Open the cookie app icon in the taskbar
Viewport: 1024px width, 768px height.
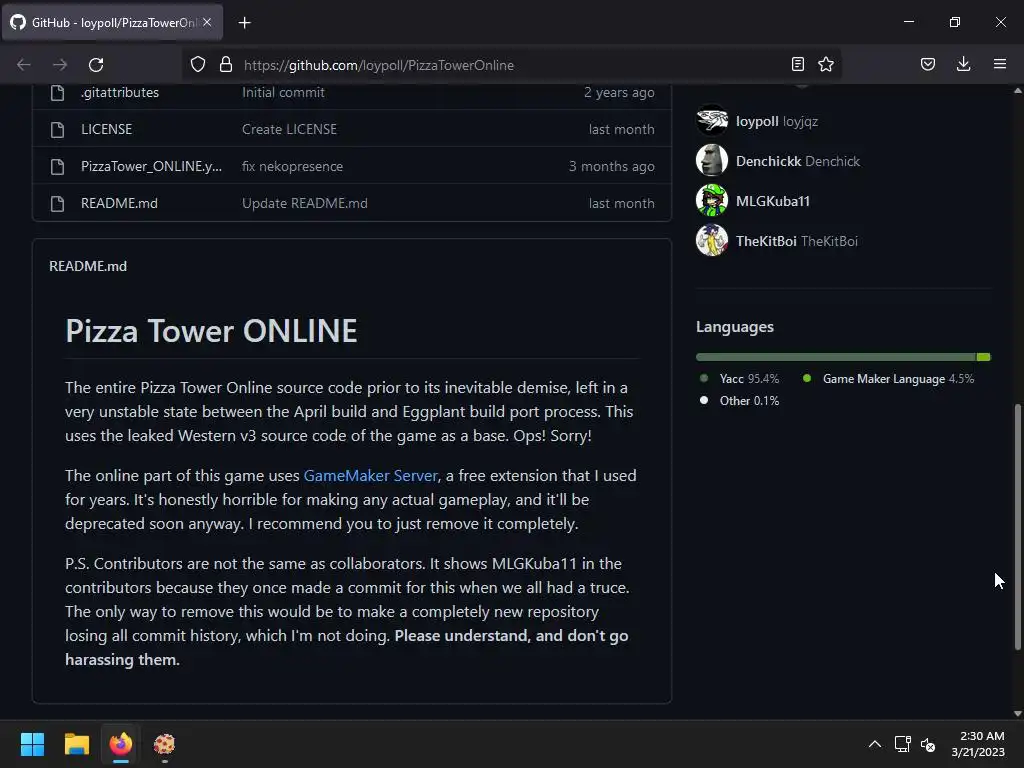click(x=165, y=744)
